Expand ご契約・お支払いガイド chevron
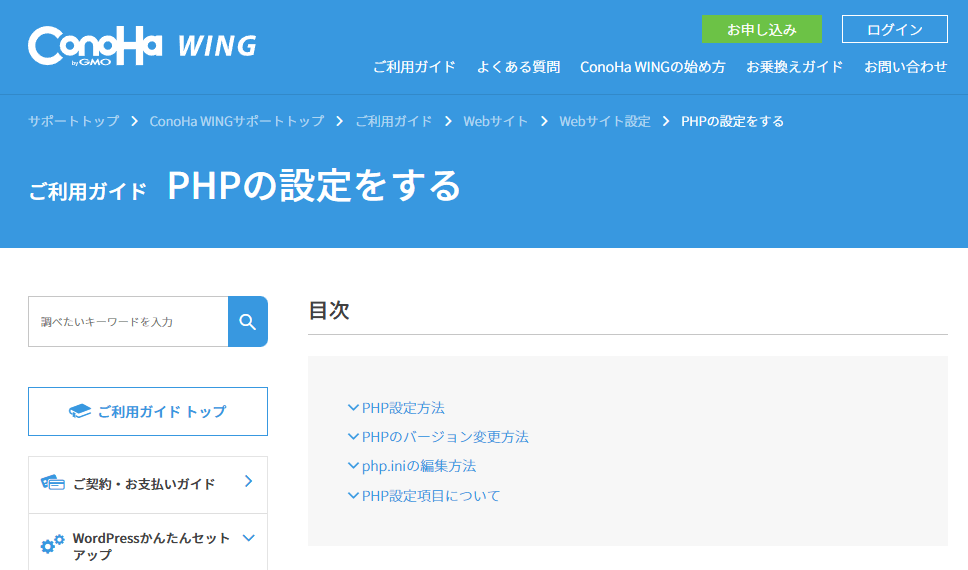The width and height of the screenshot is (968, 570). tap(248, 481)
